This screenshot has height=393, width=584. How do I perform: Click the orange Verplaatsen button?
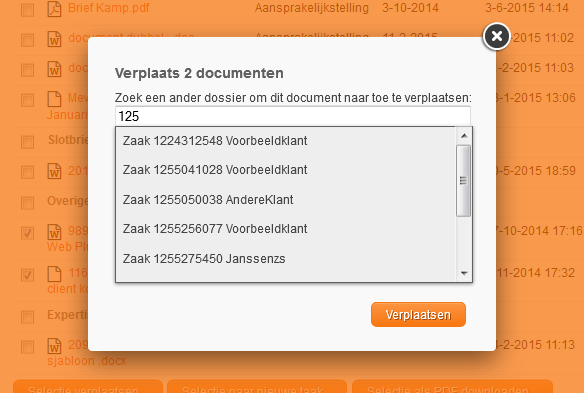[418, 315]
